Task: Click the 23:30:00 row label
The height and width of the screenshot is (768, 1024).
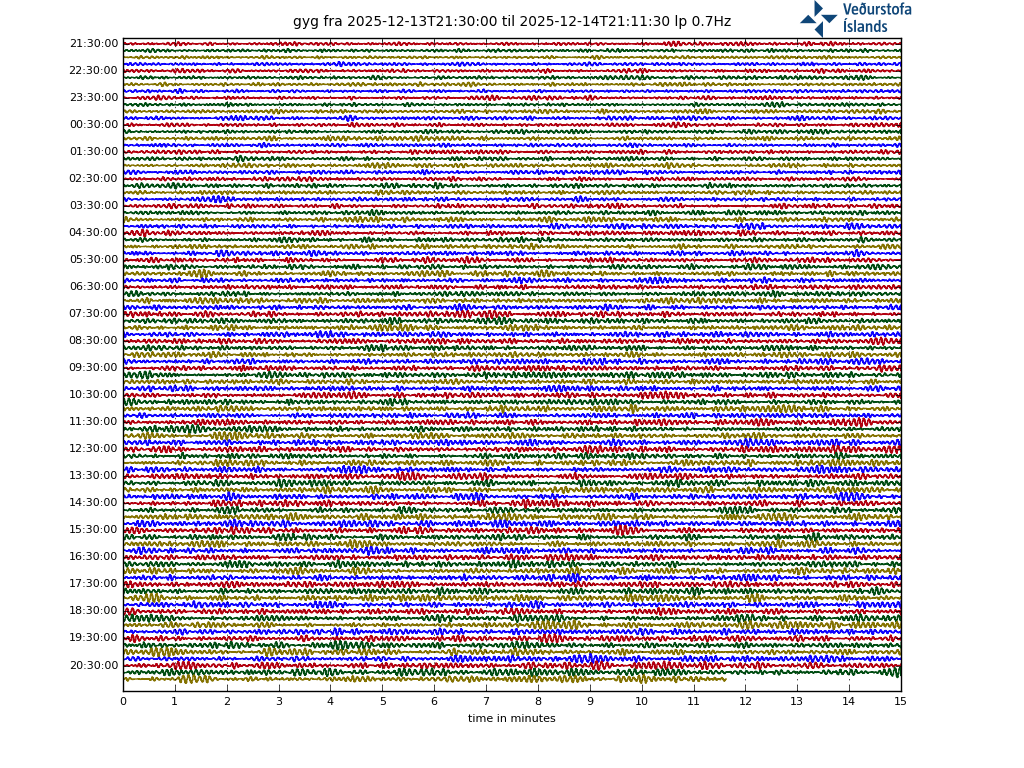Action: click(94, 98)
